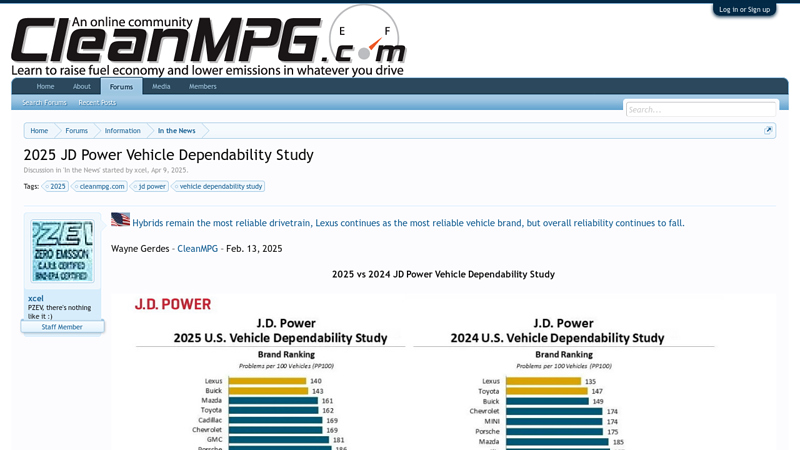The width and height of the screenshot is (800, 450).
Task: Click the Apr 9, 2025 date link
Action: click(x=169, y=170)
